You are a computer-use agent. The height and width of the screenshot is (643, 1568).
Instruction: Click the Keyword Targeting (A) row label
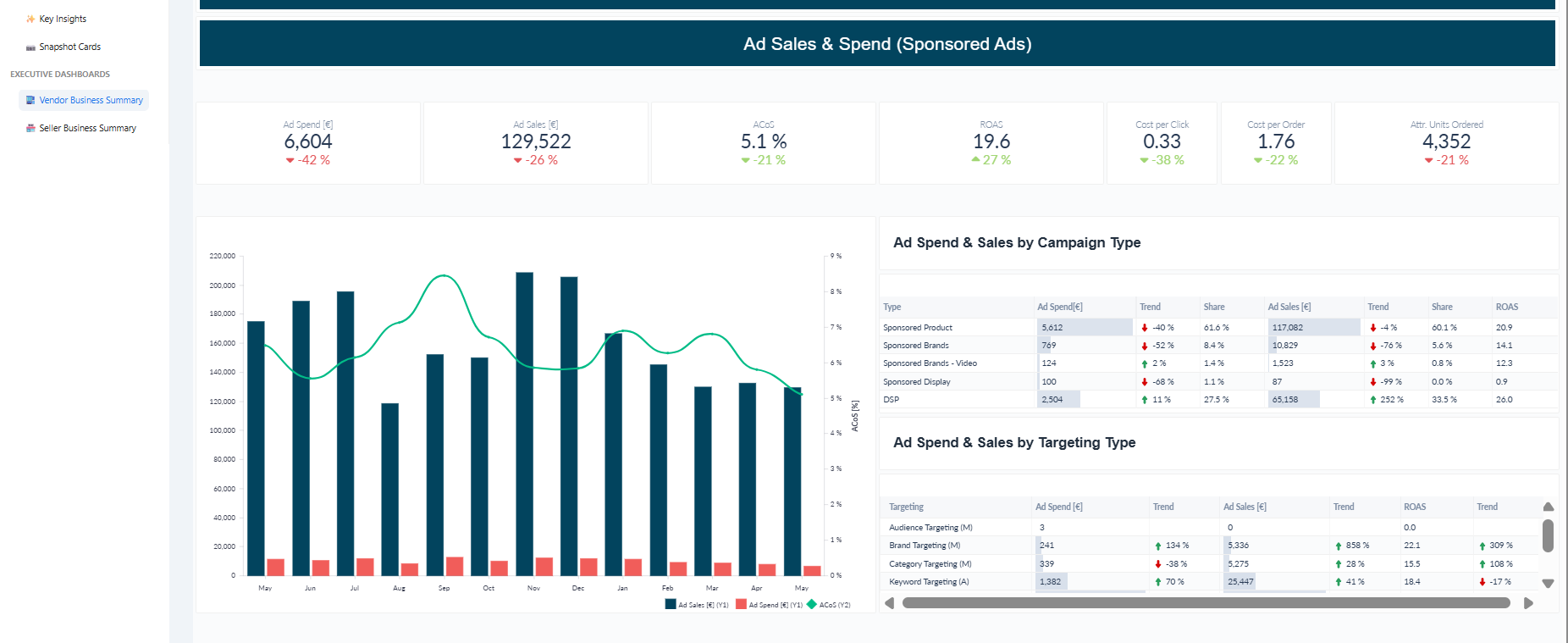929,582
